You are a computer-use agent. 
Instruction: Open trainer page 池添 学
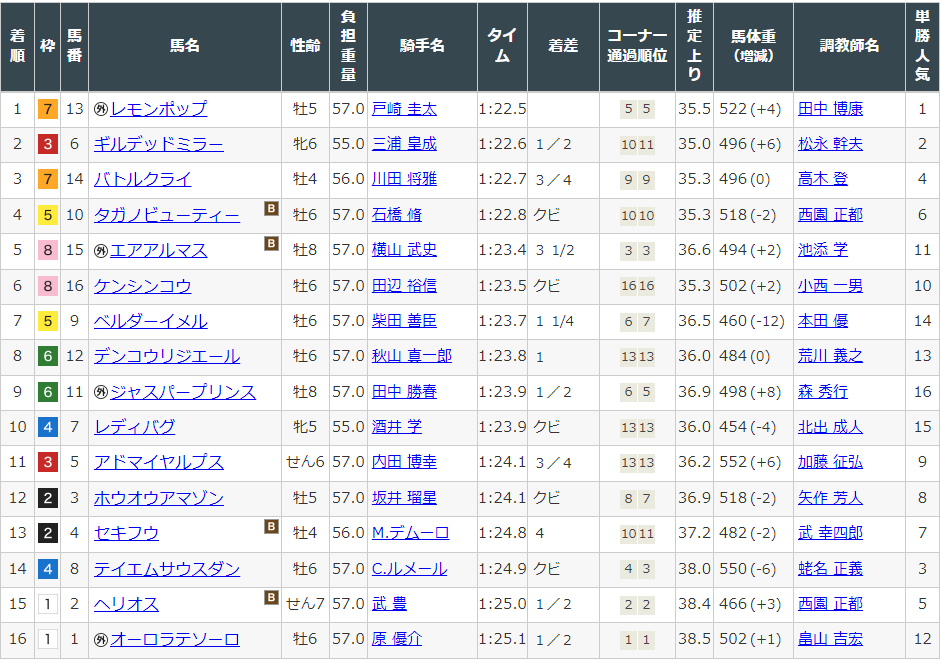point(823,250)
